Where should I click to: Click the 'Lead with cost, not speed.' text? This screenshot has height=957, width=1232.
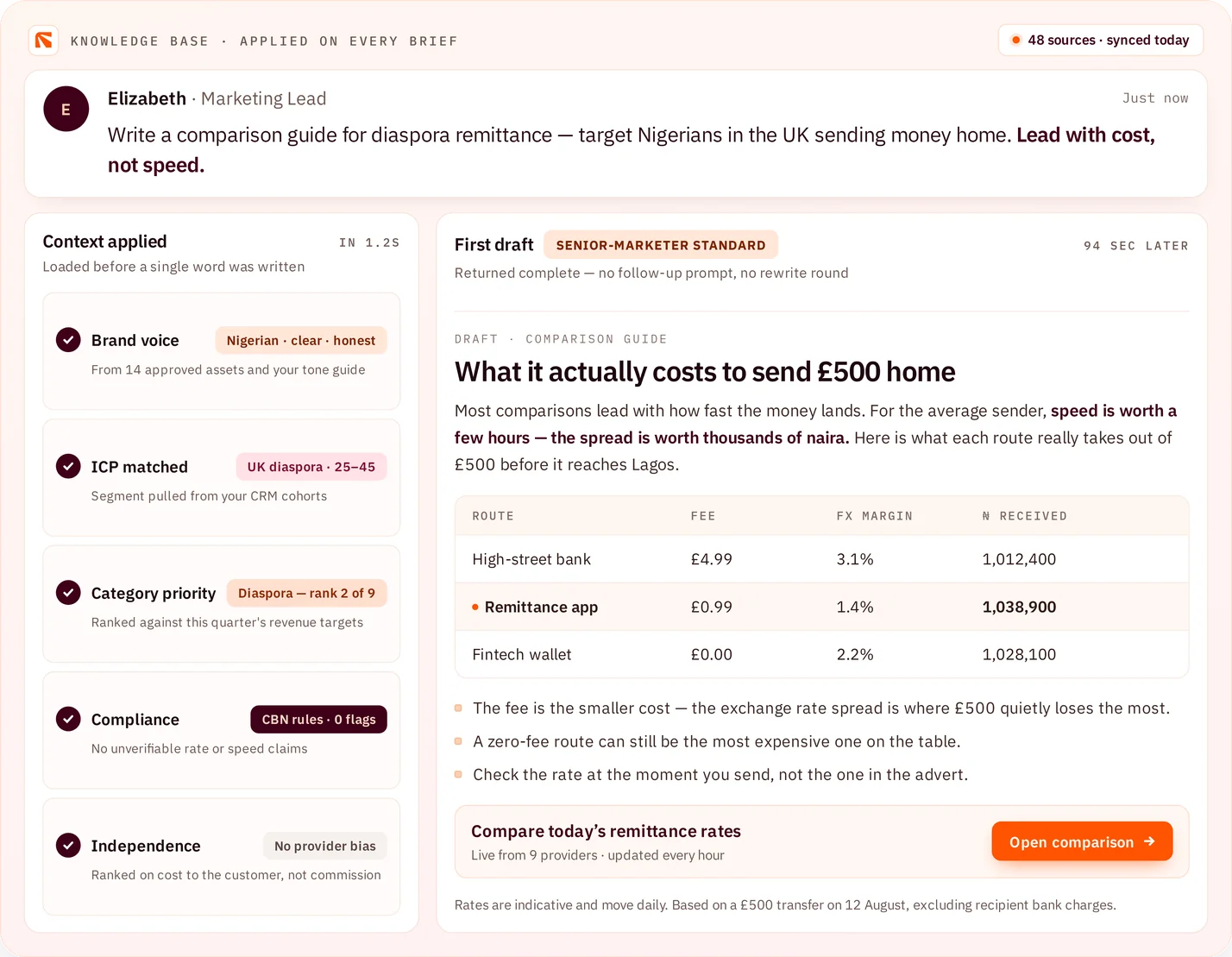pyautogui.click(x=1085, y=135)
